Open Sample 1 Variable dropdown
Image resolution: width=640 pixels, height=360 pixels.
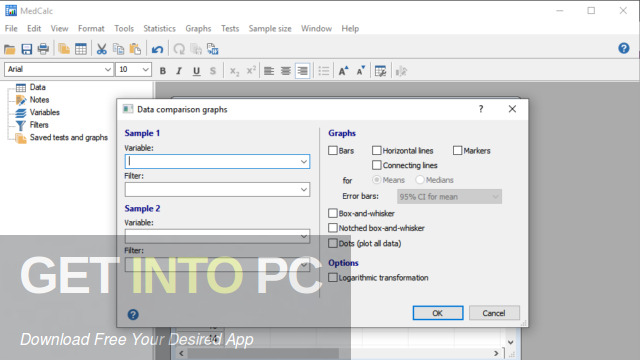304,162
